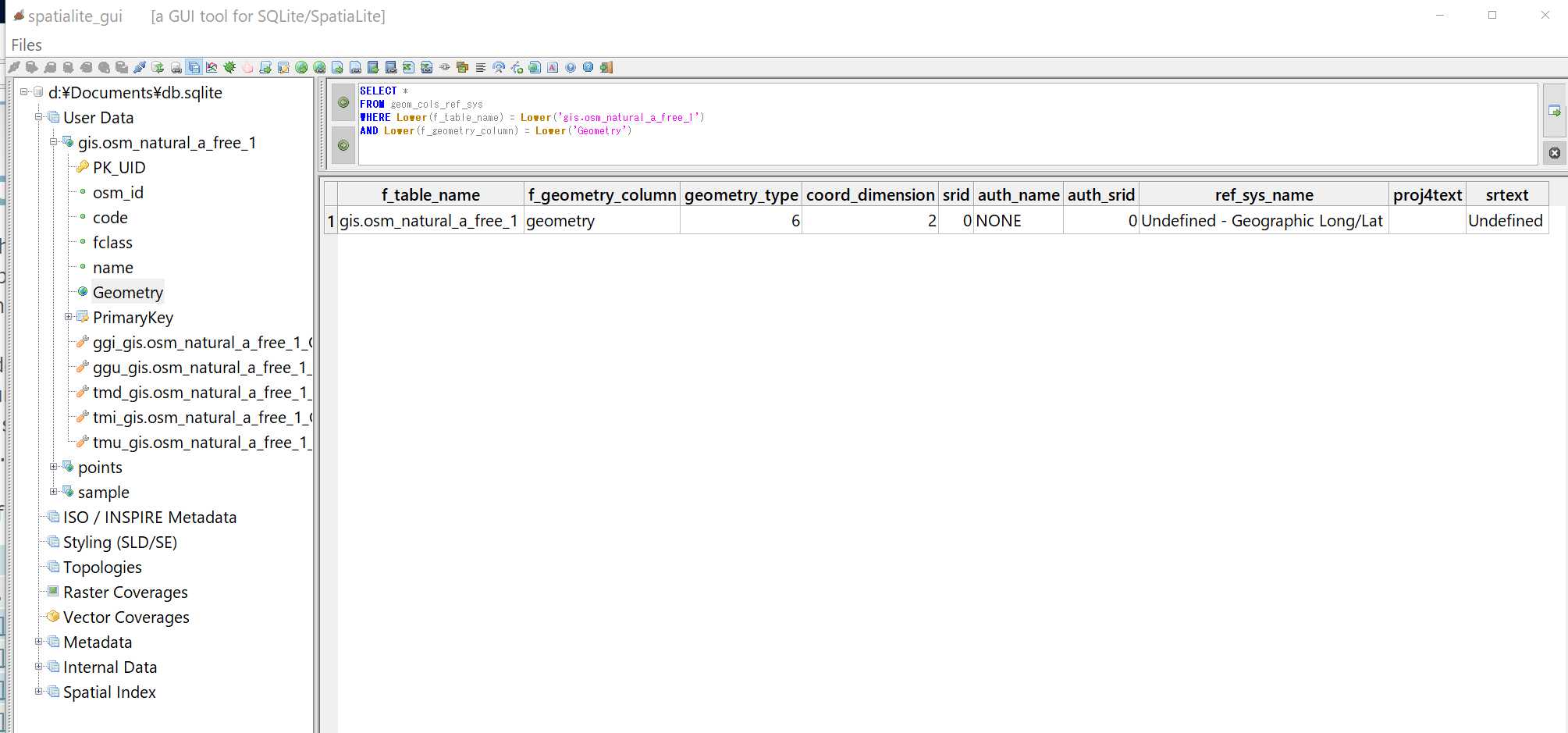Expand the points table node
This screenshot has width=1568, height=733.
pos(54,467)
